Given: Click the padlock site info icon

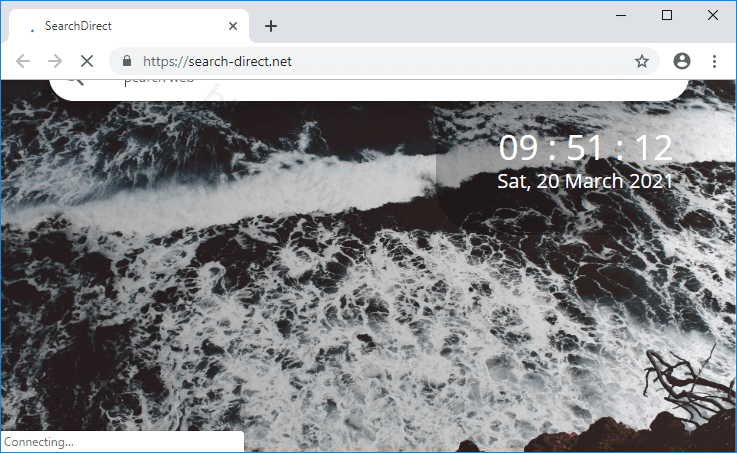Looking at the screenshot, I should pos(126,61).
